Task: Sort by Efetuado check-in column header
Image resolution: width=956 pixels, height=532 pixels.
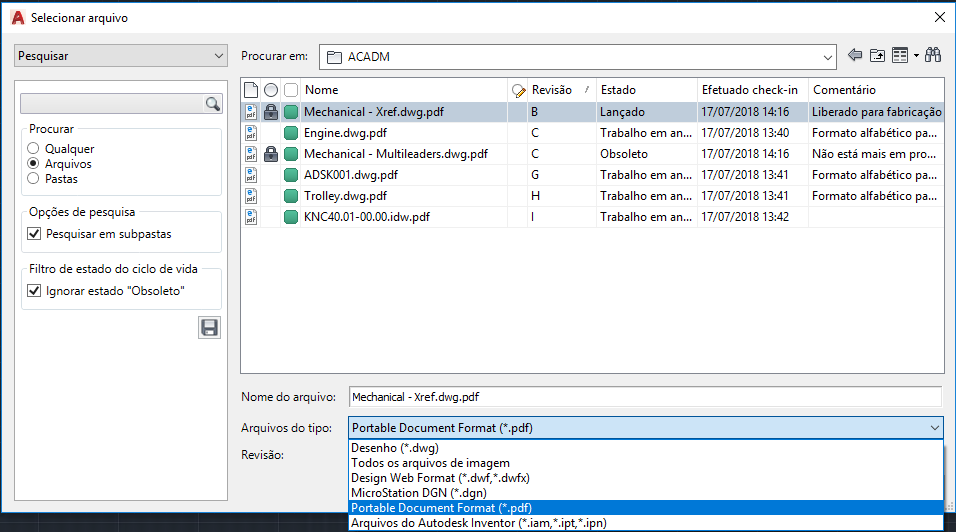Action: tap(752, 90)
